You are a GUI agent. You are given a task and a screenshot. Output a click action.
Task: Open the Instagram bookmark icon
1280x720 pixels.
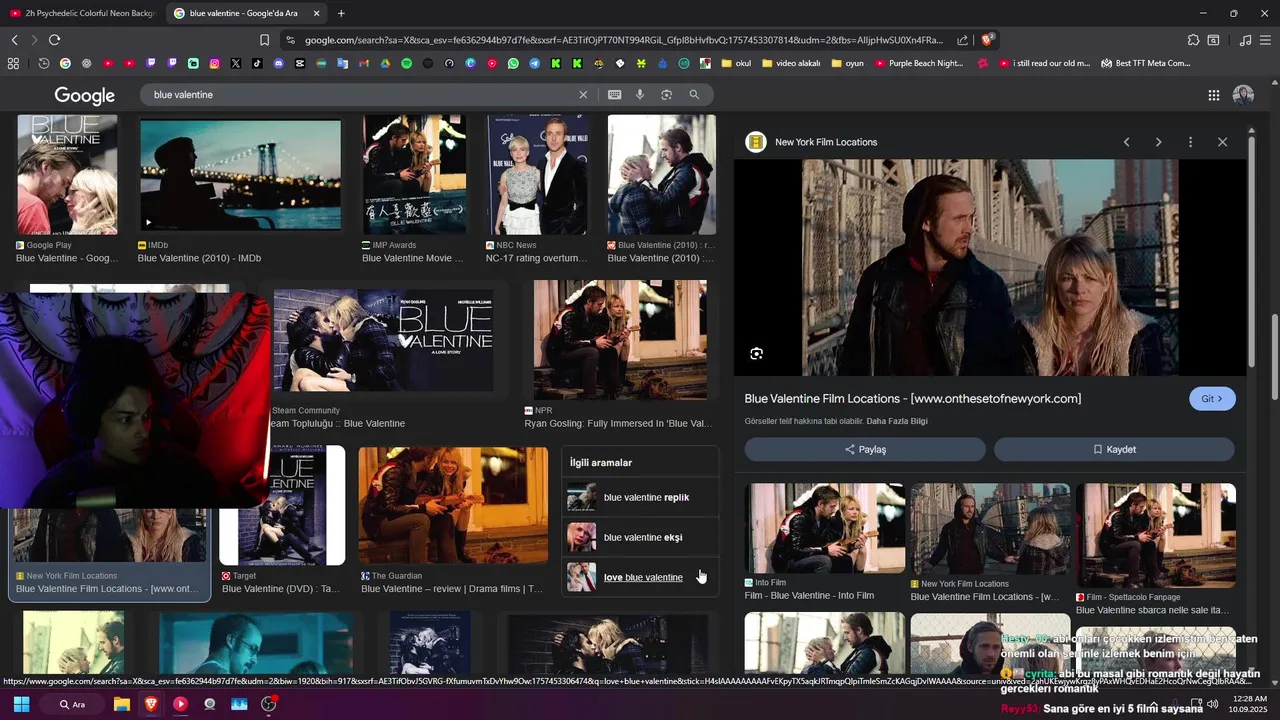click(x=214, y=63)
